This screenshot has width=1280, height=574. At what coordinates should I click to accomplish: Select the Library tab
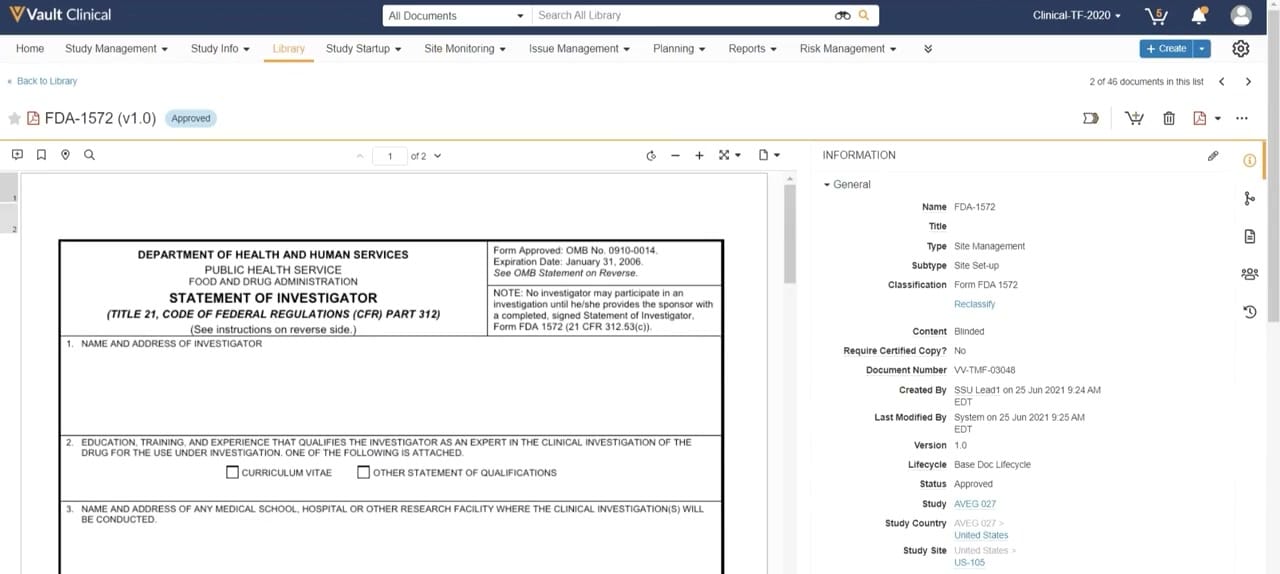tap(288, 48)
